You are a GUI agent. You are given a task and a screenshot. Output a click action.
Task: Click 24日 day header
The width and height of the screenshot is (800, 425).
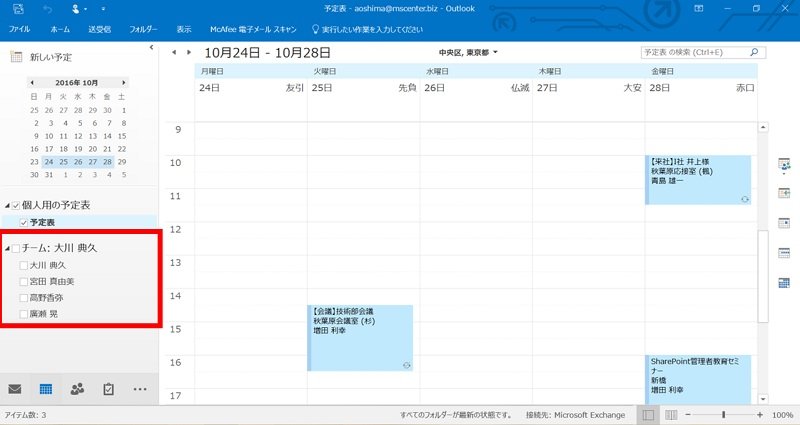(x=209, y=88)
